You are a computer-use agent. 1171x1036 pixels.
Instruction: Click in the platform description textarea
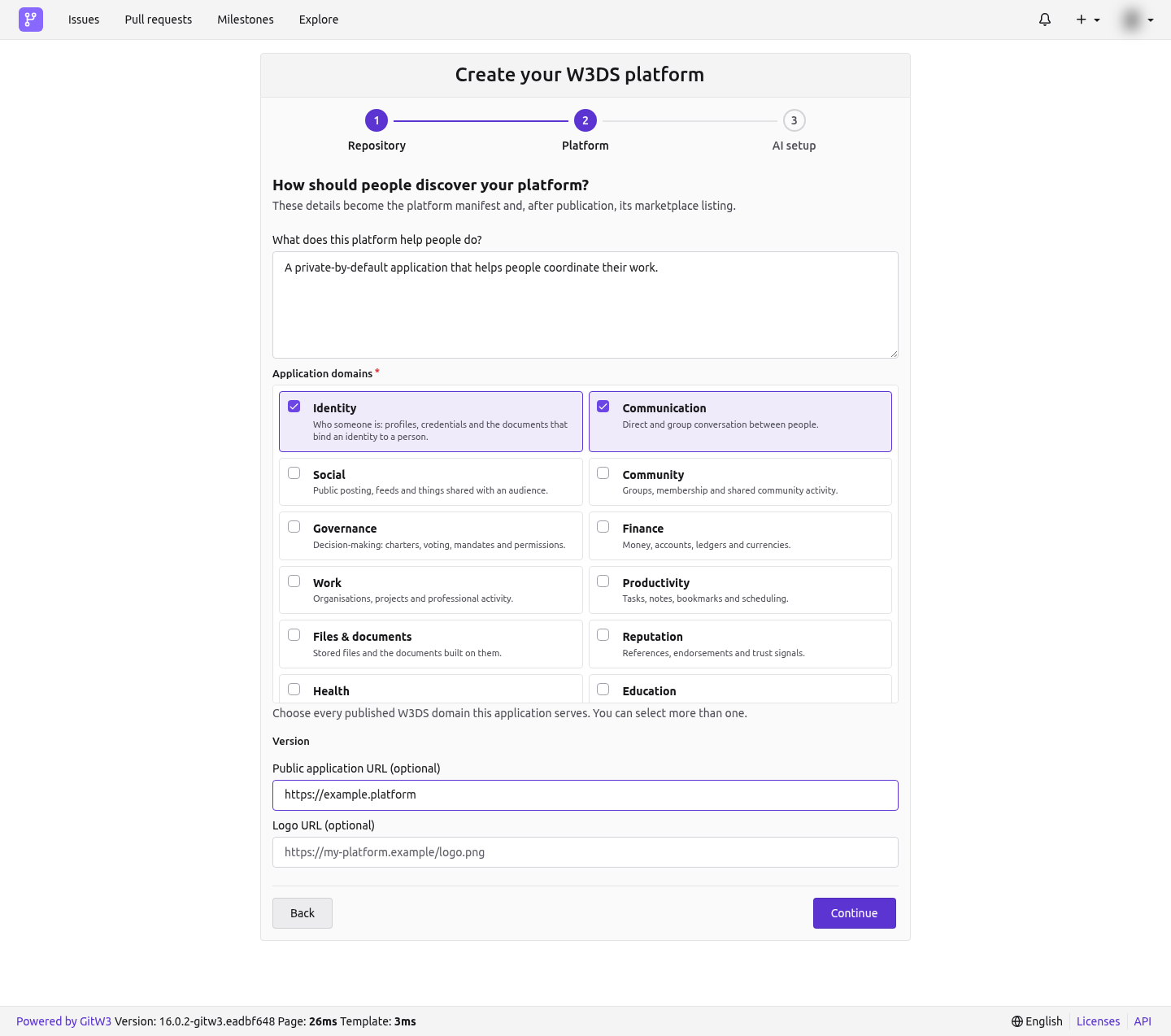(585, 305)
